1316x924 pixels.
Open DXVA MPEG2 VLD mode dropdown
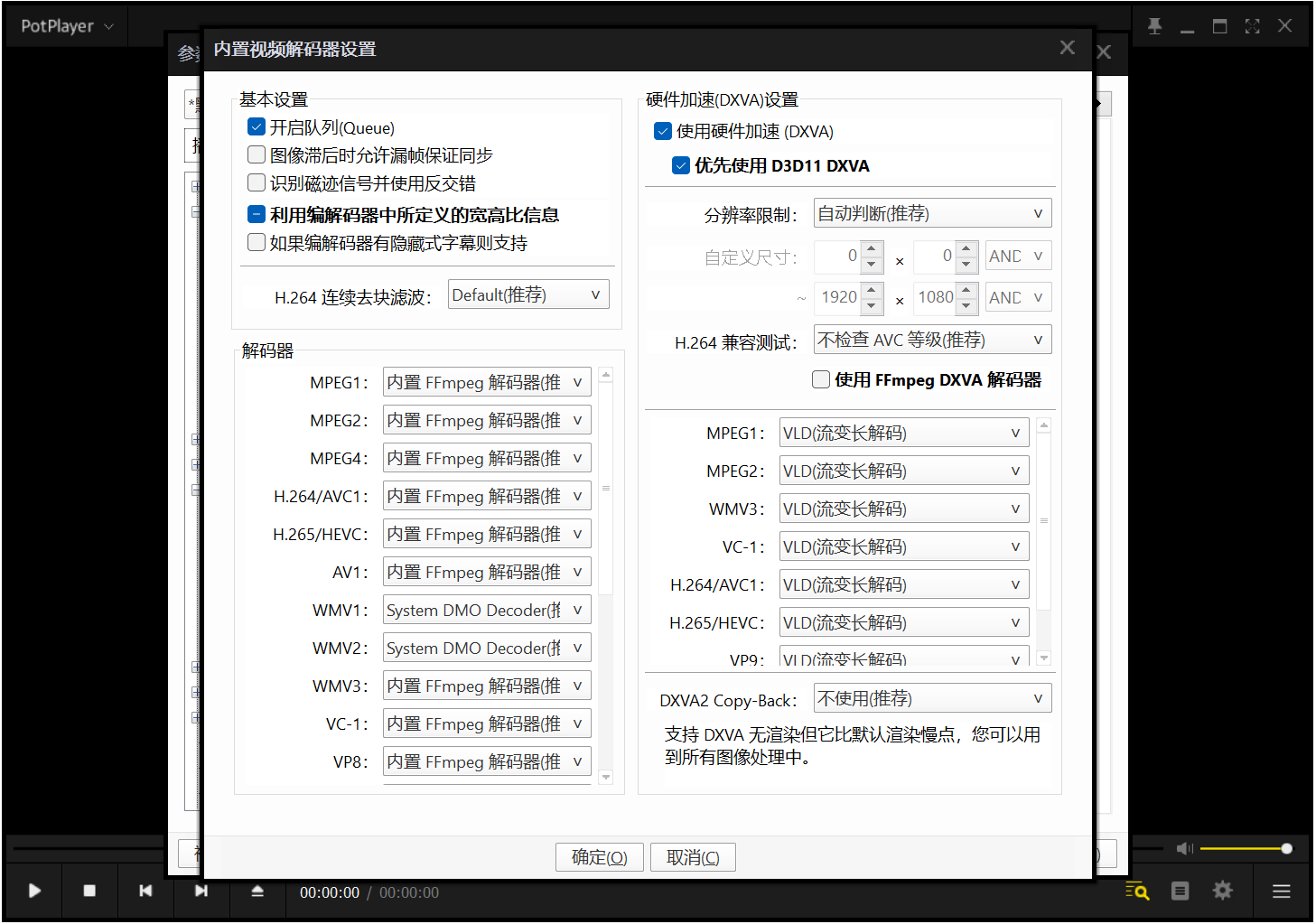click(x=903, y=471)
